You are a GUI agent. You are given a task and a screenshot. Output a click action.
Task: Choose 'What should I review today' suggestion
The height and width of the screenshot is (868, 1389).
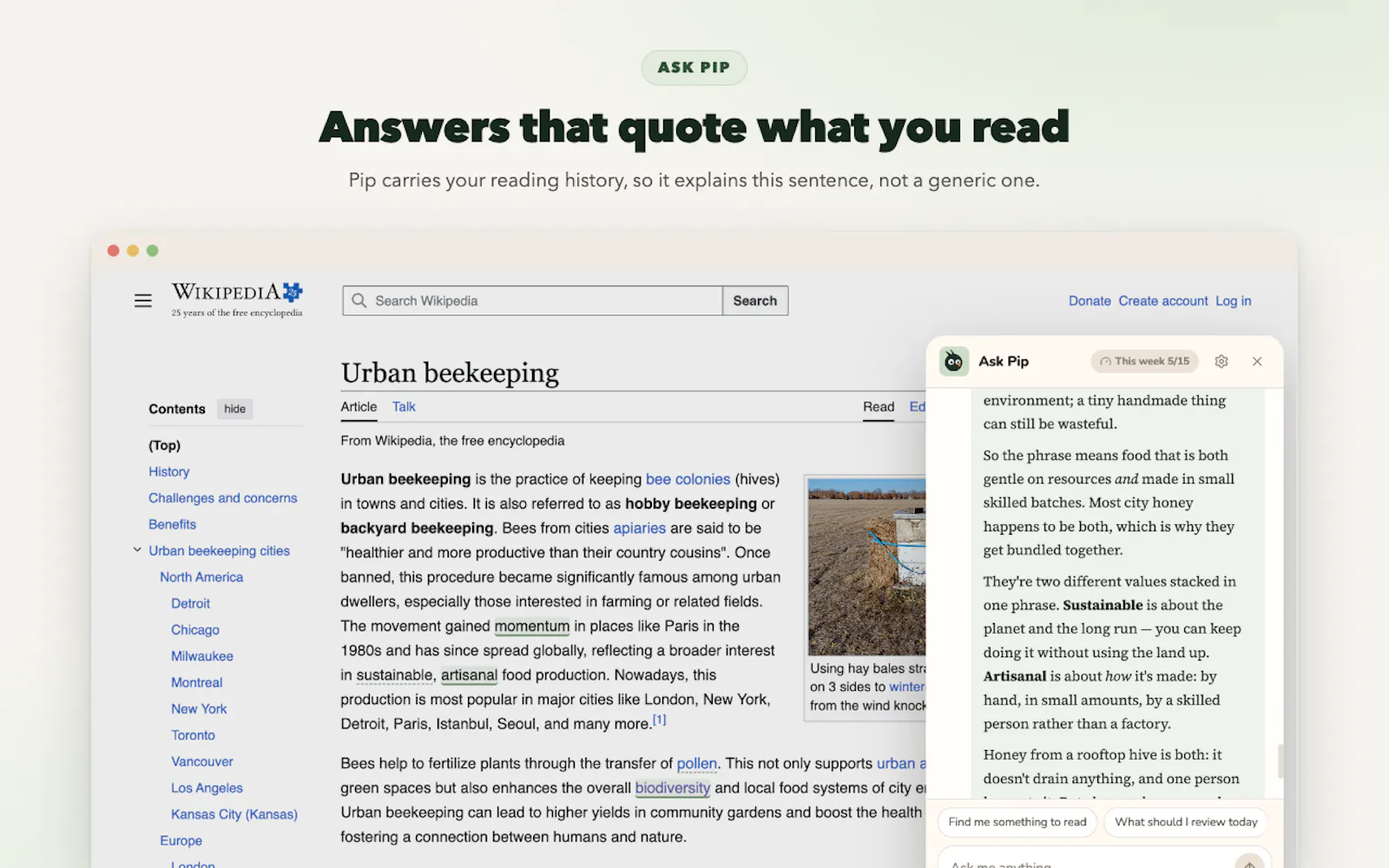click(x=1186, y=822)
